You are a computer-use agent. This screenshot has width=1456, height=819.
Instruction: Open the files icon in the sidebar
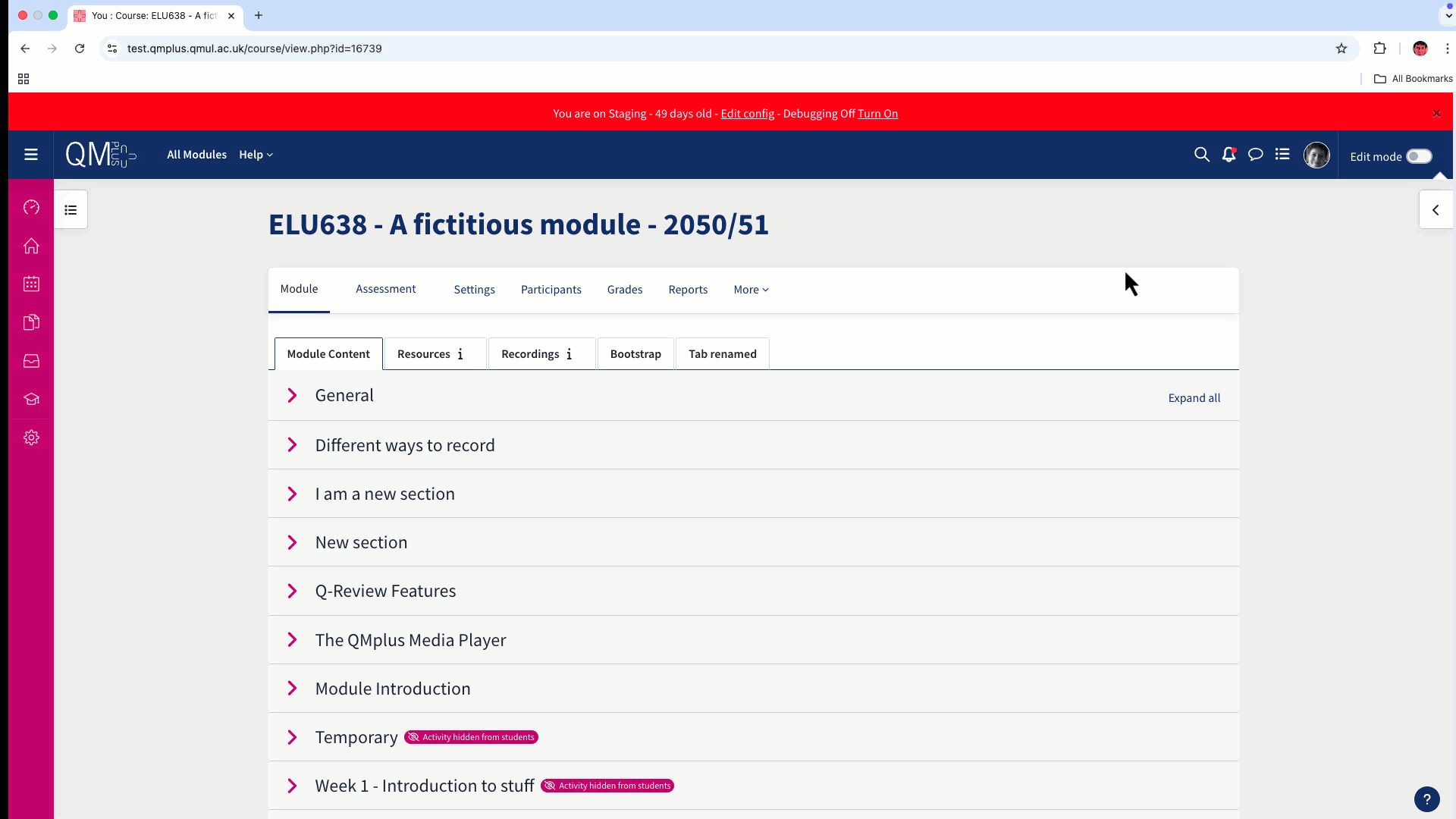click(31, 322)
